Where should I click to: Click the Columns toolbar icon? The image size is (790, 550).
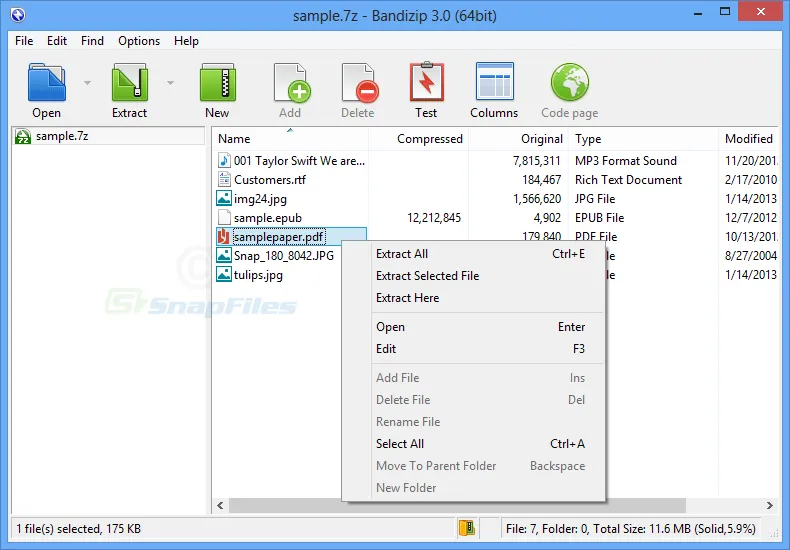click(x=494, y=81)
